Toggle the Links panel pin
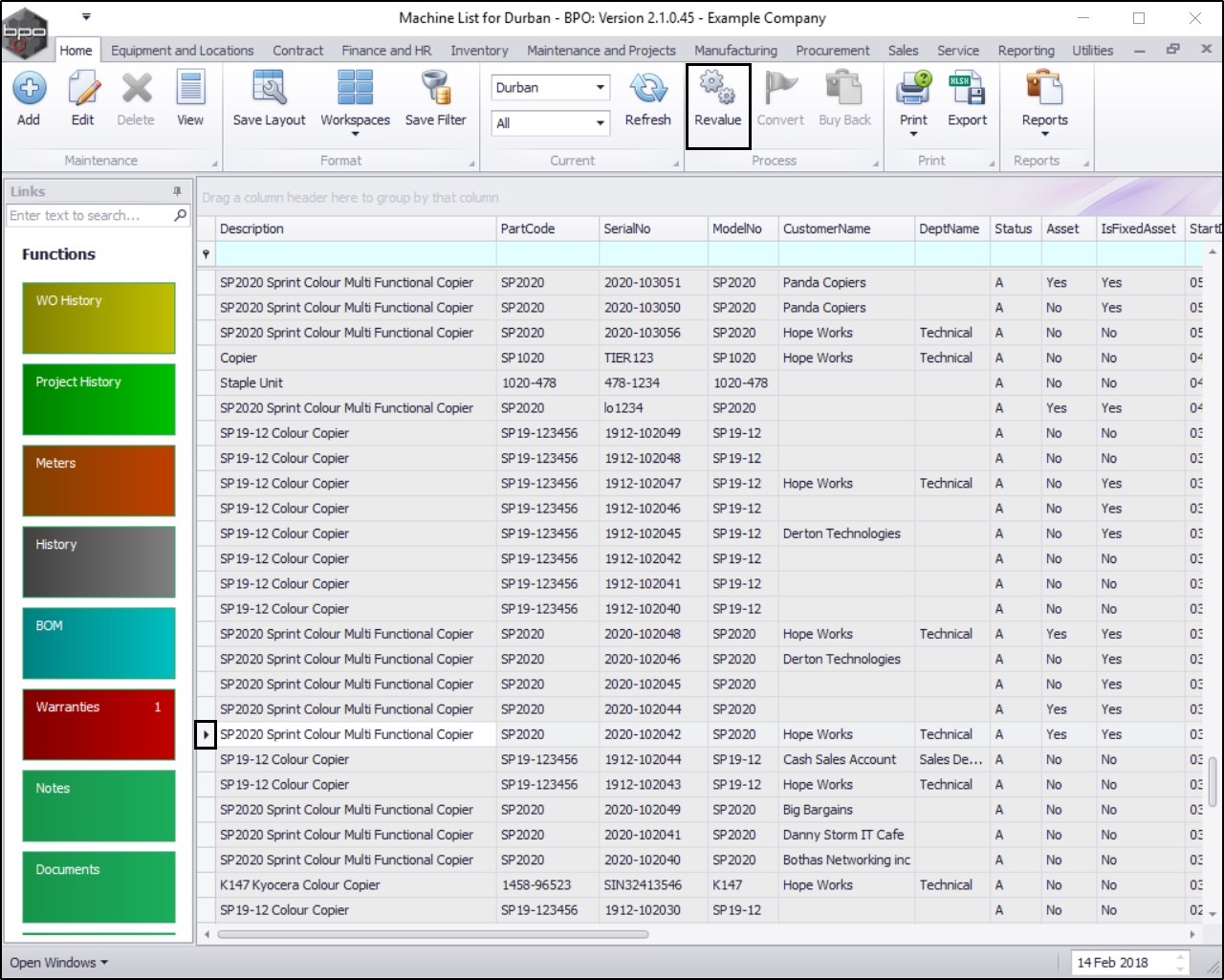The width and height of the screenshot is (1224, 980). pyautogui.click(x=177, y=191)
